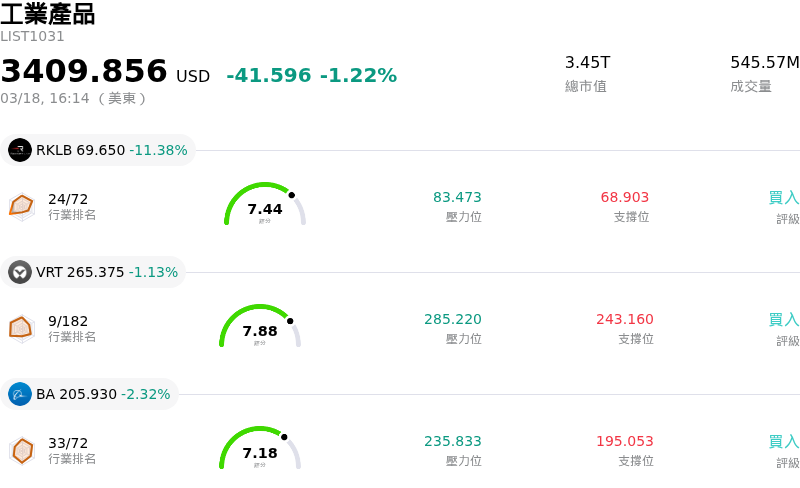The height and width of the screenshot is (488, 800).
Task: Open RKLB radar chart icon
Action: [x=22, y=205]
